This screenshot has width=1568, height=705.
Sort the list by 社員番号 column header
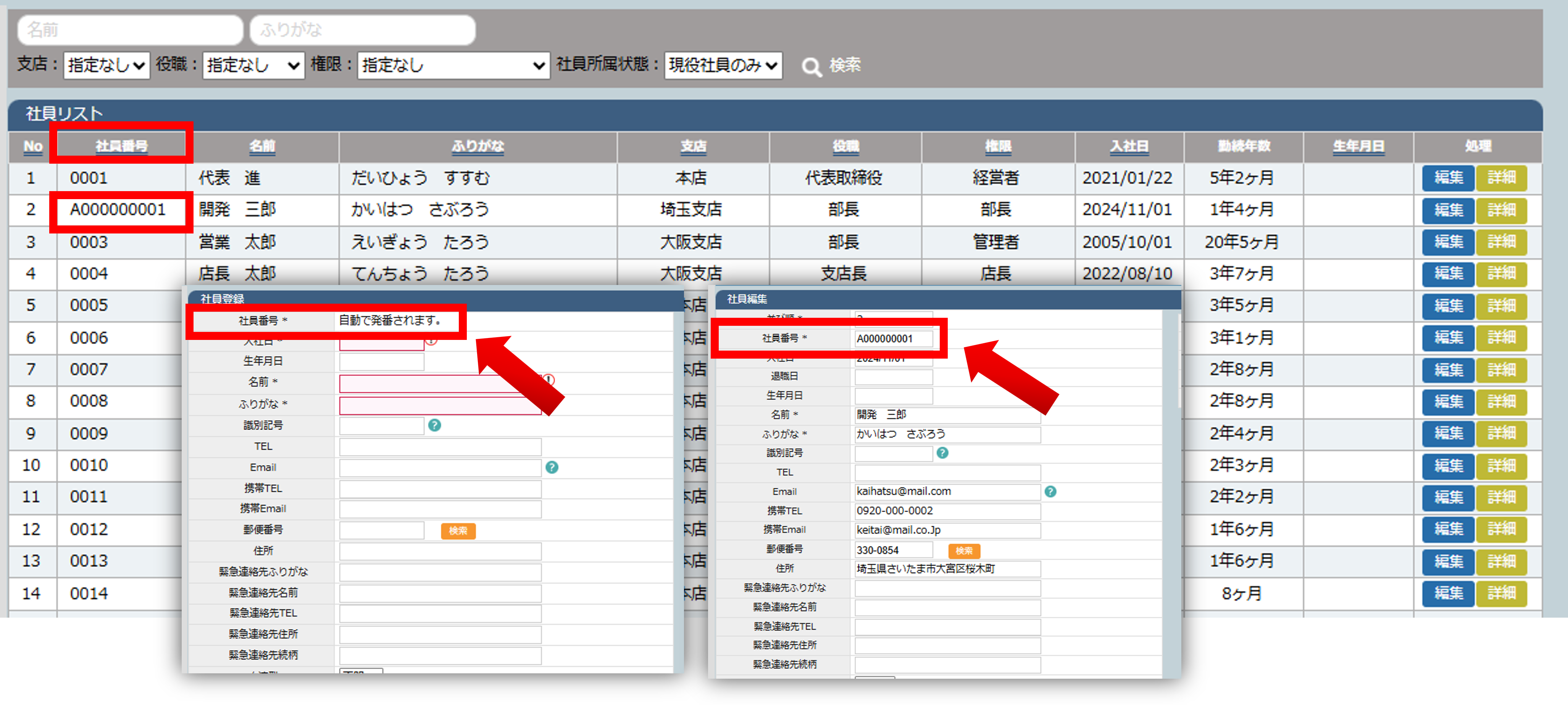pos(121,146)
